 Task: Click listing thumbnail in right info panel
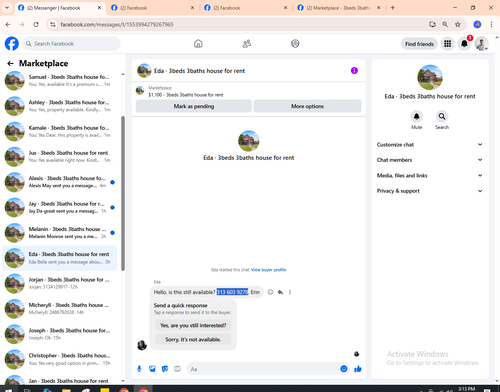coord(430,77)
